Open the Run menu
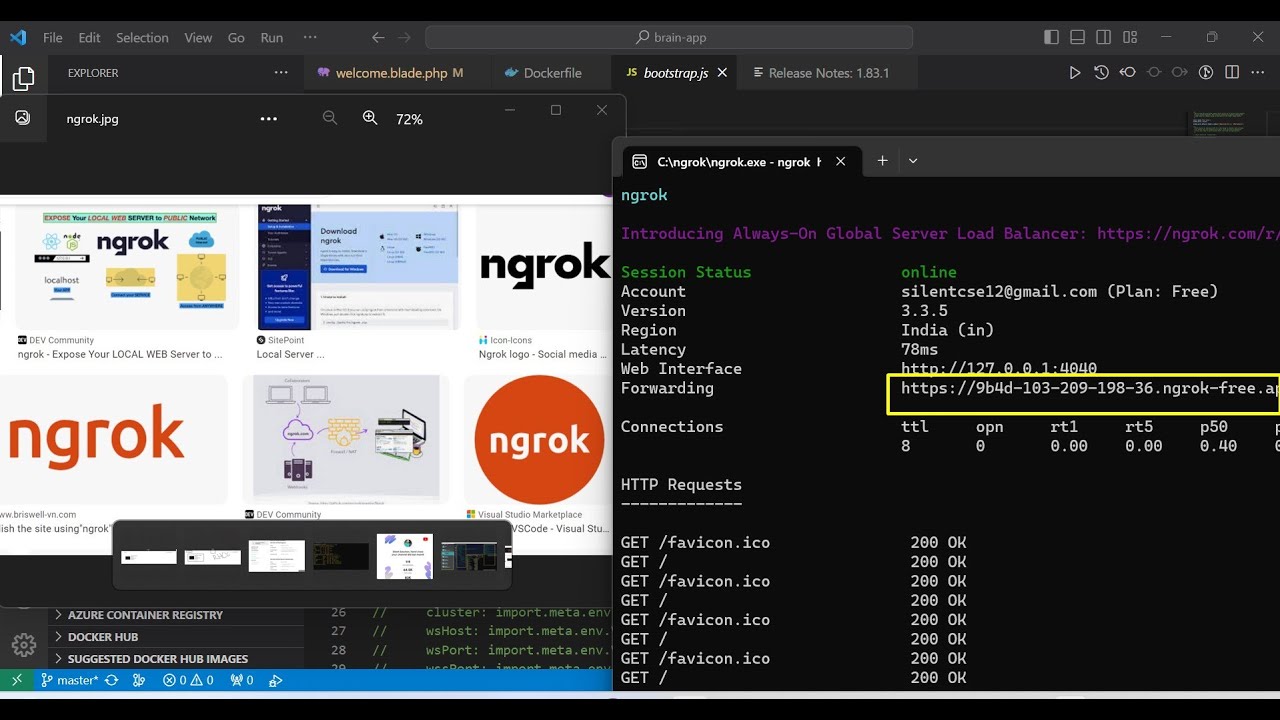Screen dimensions: 1280x720 [x=271, y=37]
